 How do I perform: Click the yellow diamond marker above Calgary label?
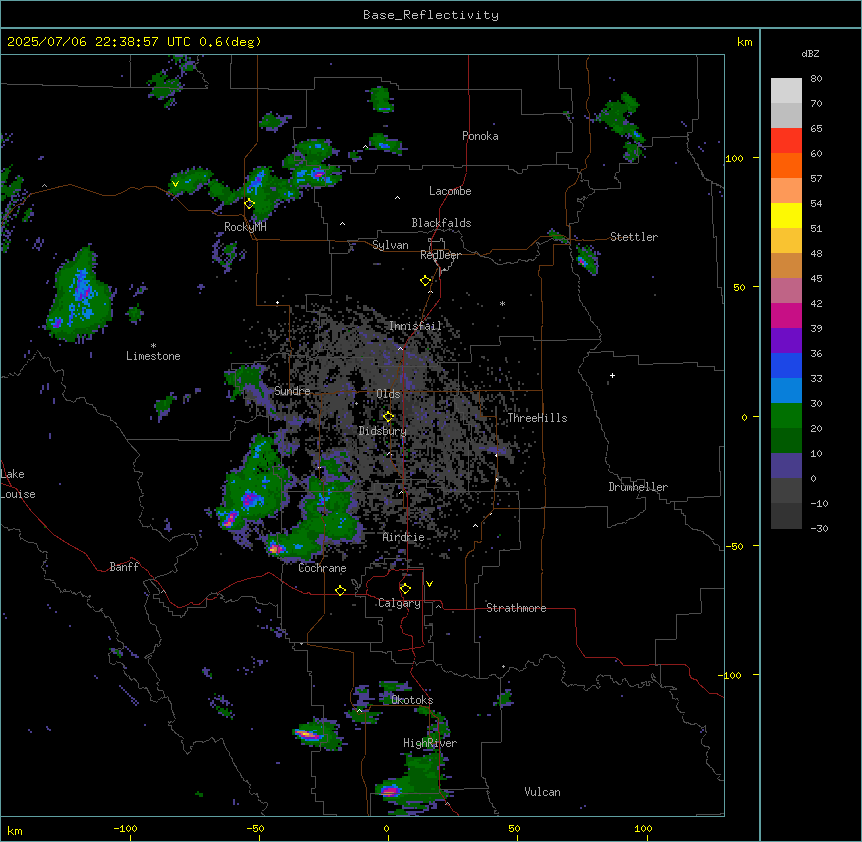tap(405, 589)
